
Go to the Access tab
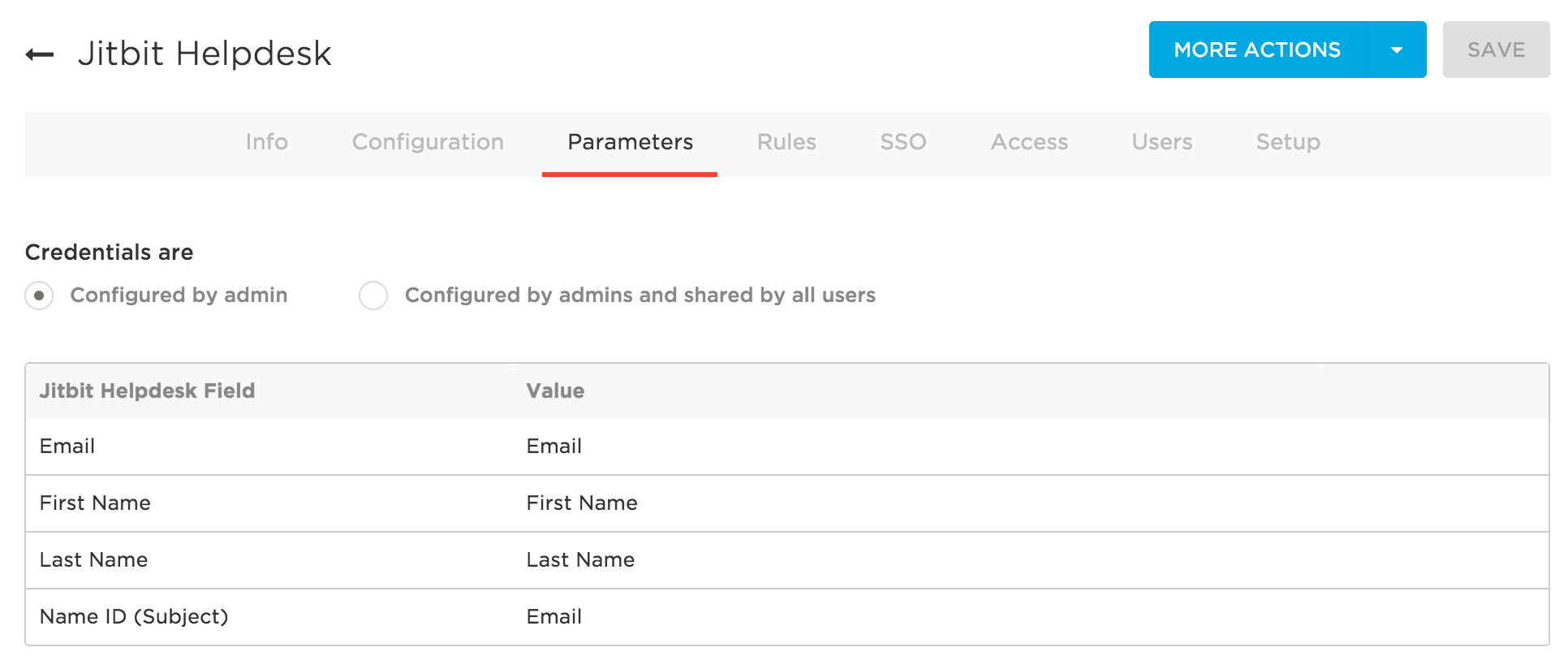tap(1028, 142)
